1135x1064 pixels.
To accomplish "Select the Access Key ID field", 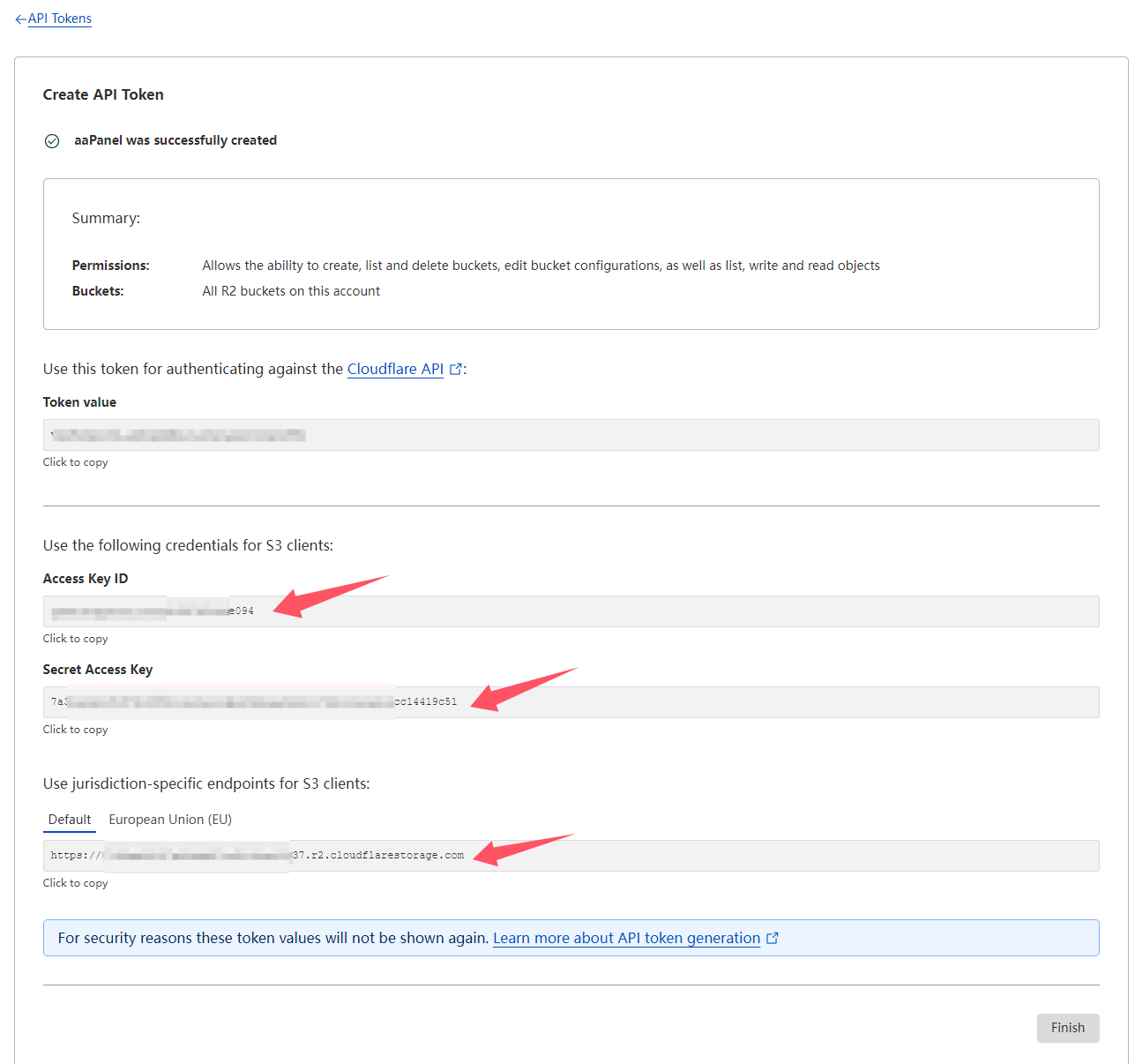I will pos(571,611).
